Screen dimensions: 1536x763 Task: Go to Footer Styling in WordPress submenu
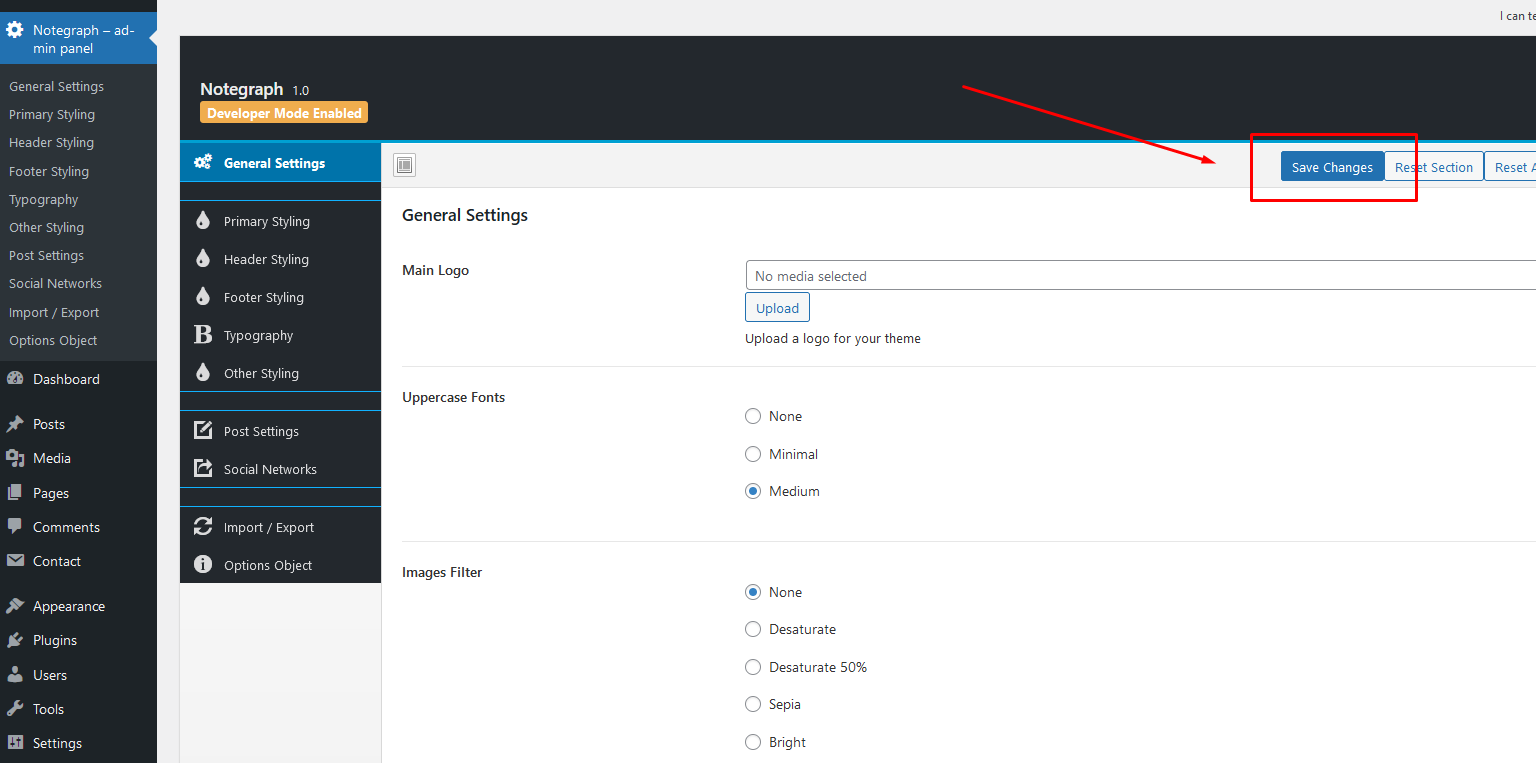tap(49, 171)
